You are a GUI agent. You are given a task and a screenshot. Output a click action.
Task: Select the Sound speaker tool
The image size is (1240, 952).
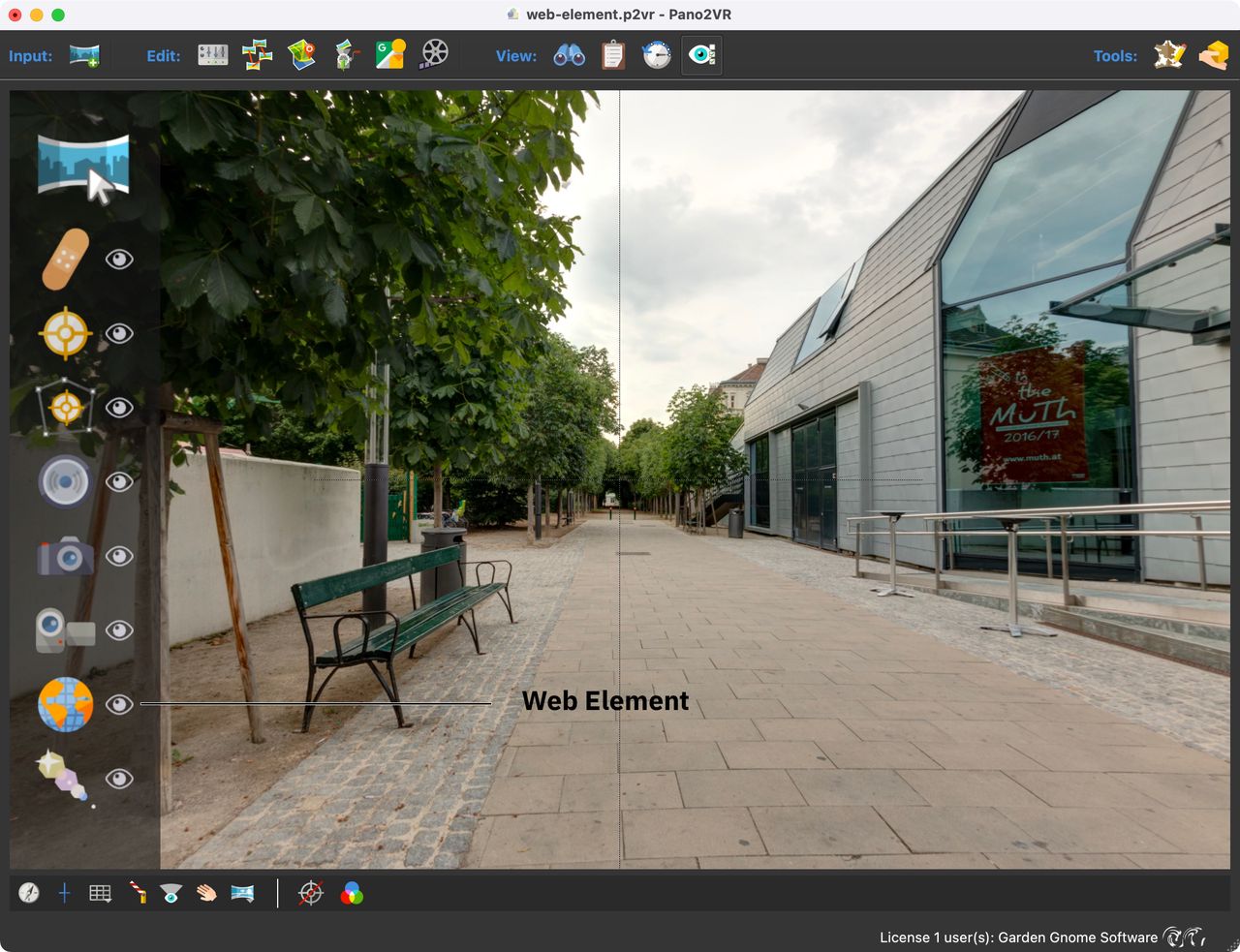point(66,481)
